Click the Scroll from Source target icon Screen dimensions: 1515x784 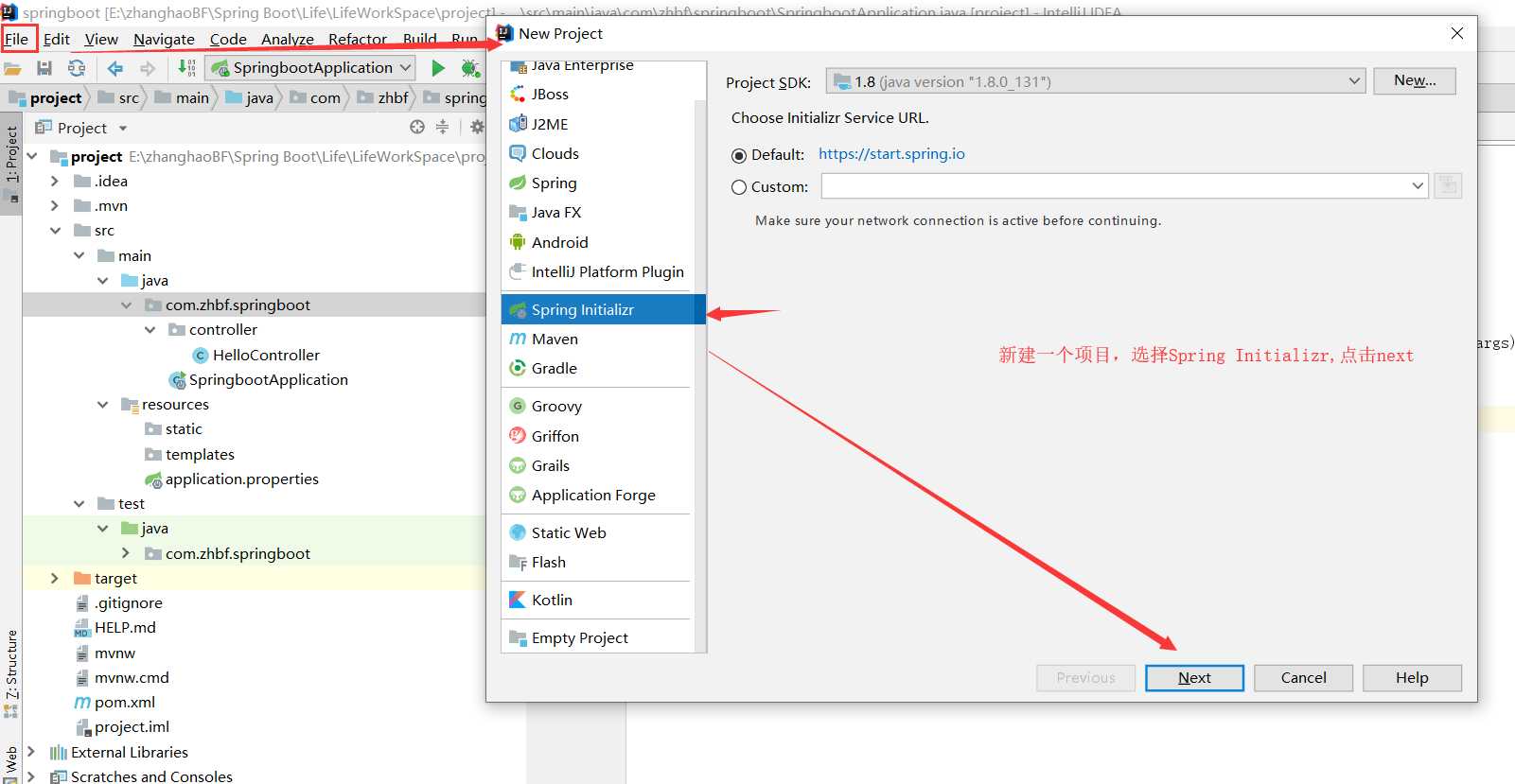pos(417,127)
